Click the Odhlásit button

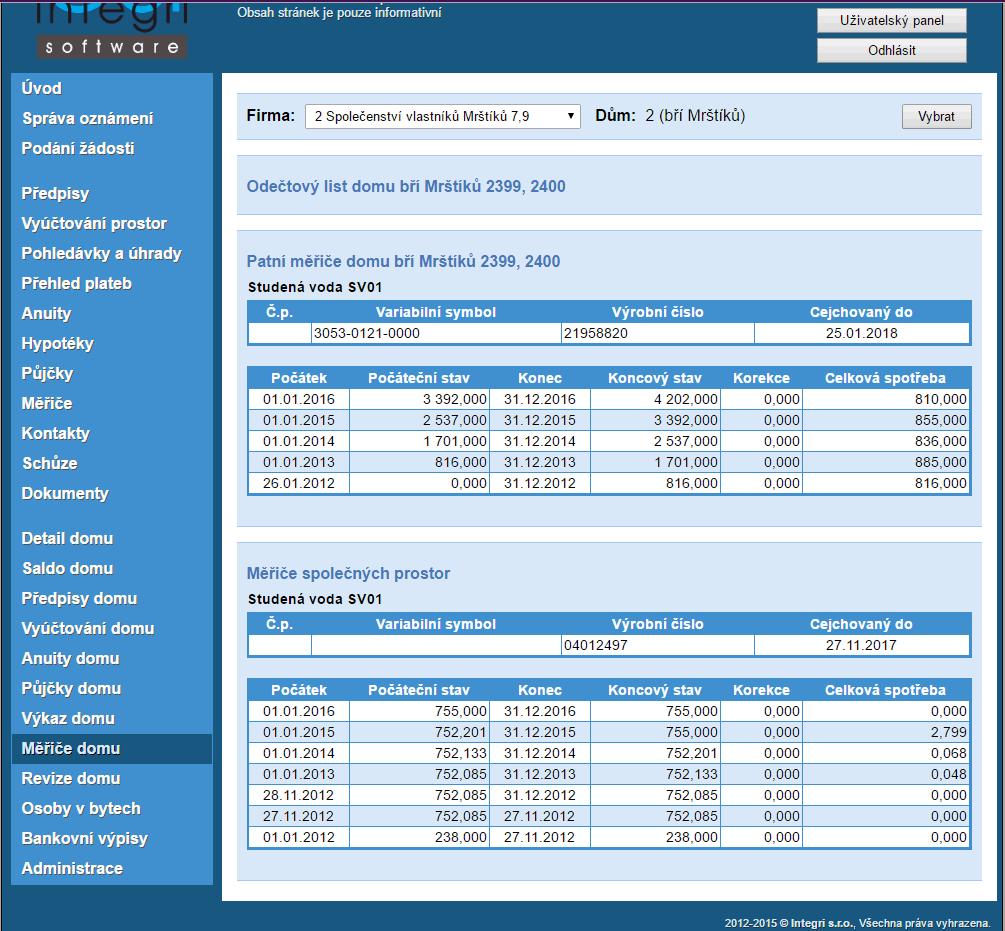click(x=892, y=51)
